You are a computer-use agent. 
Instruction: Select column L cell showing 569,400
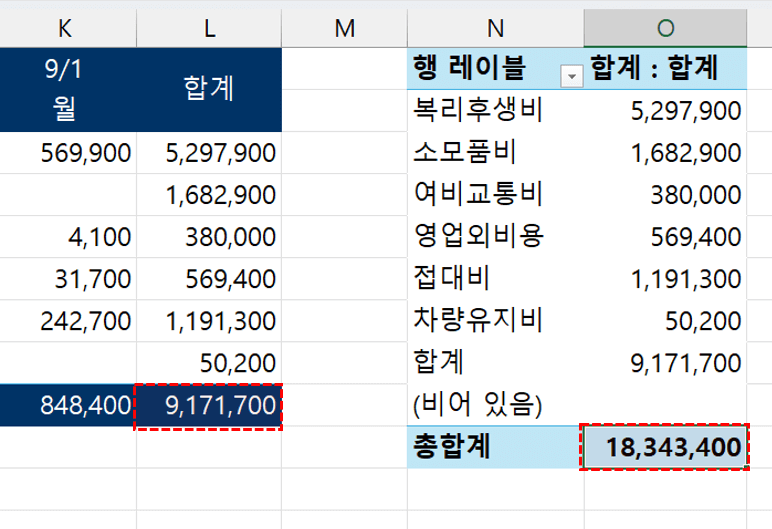pos(209,279)
